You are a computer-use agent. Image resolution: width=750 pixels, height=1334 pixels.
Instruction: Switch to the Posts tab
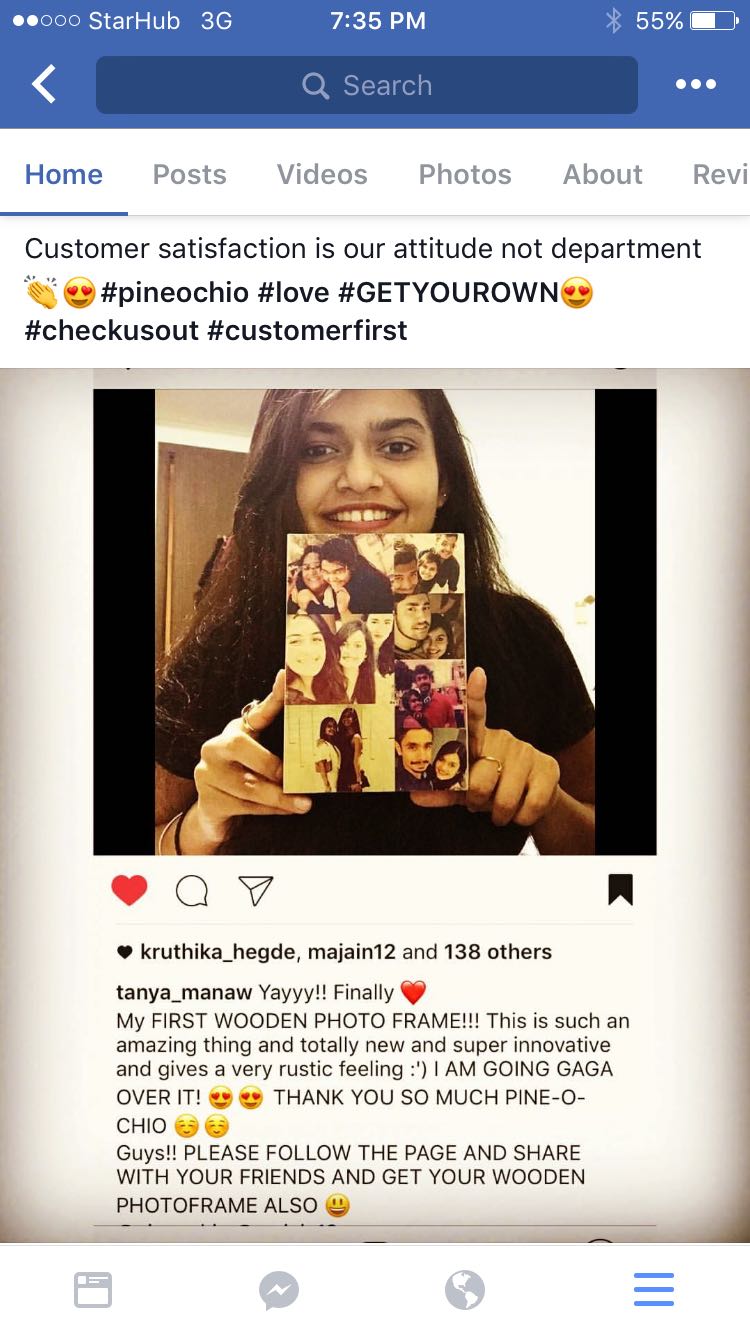[189, 174]
